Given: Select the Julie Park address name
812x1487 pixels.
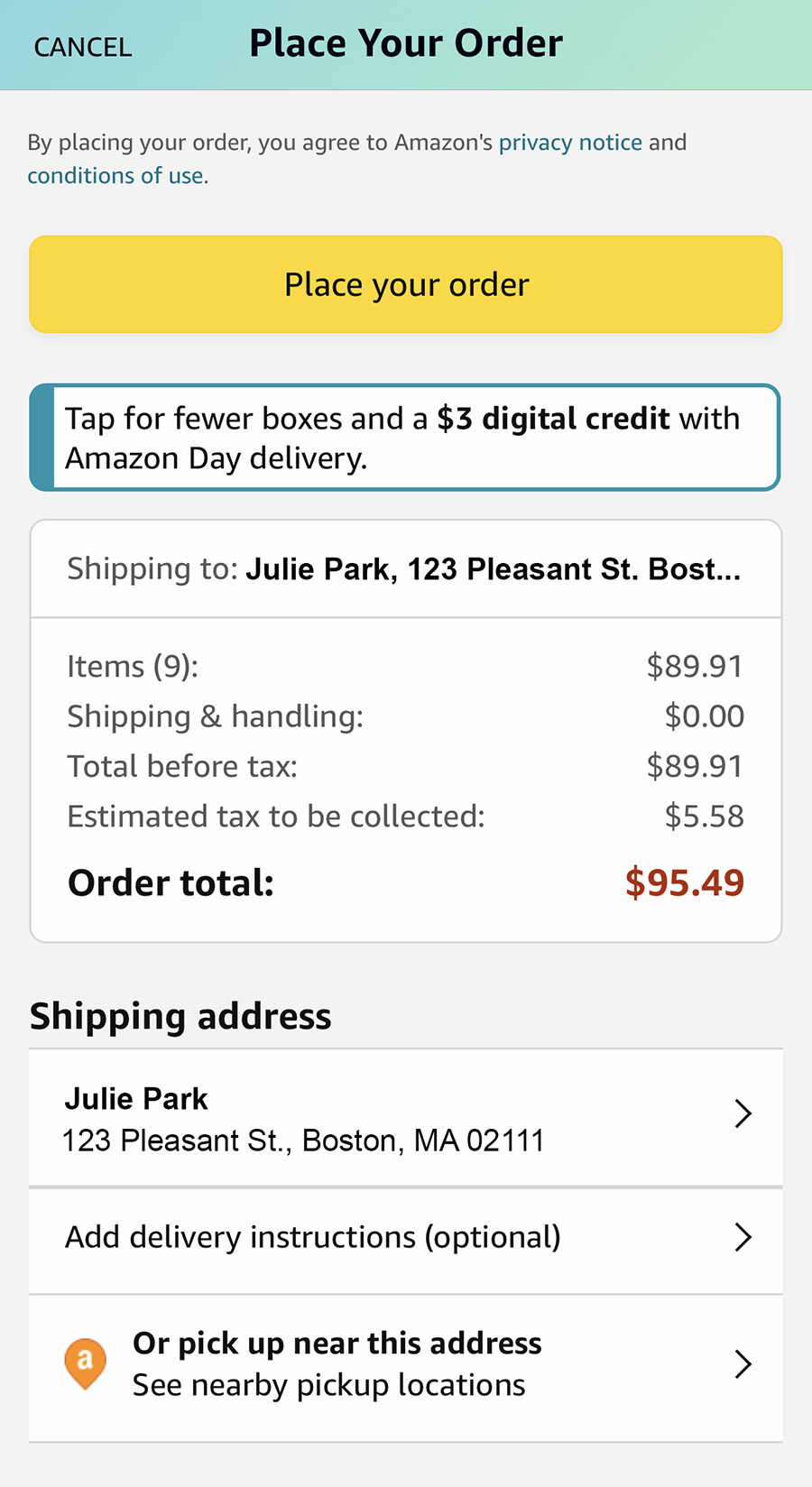Looking at the screenshot, I should 136,1099.
